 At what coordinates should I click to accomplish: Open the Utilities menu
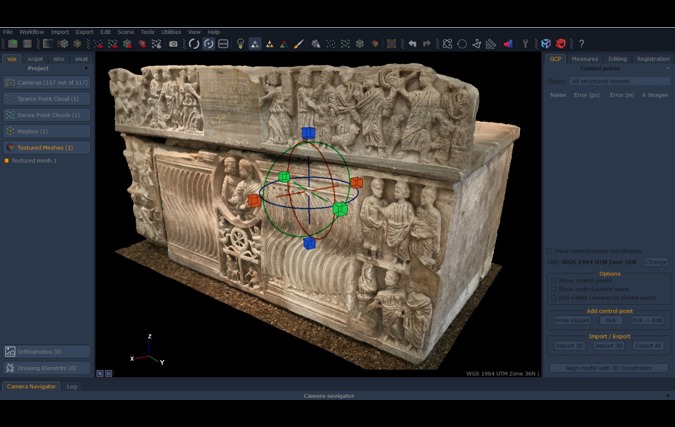click(171, 32)
